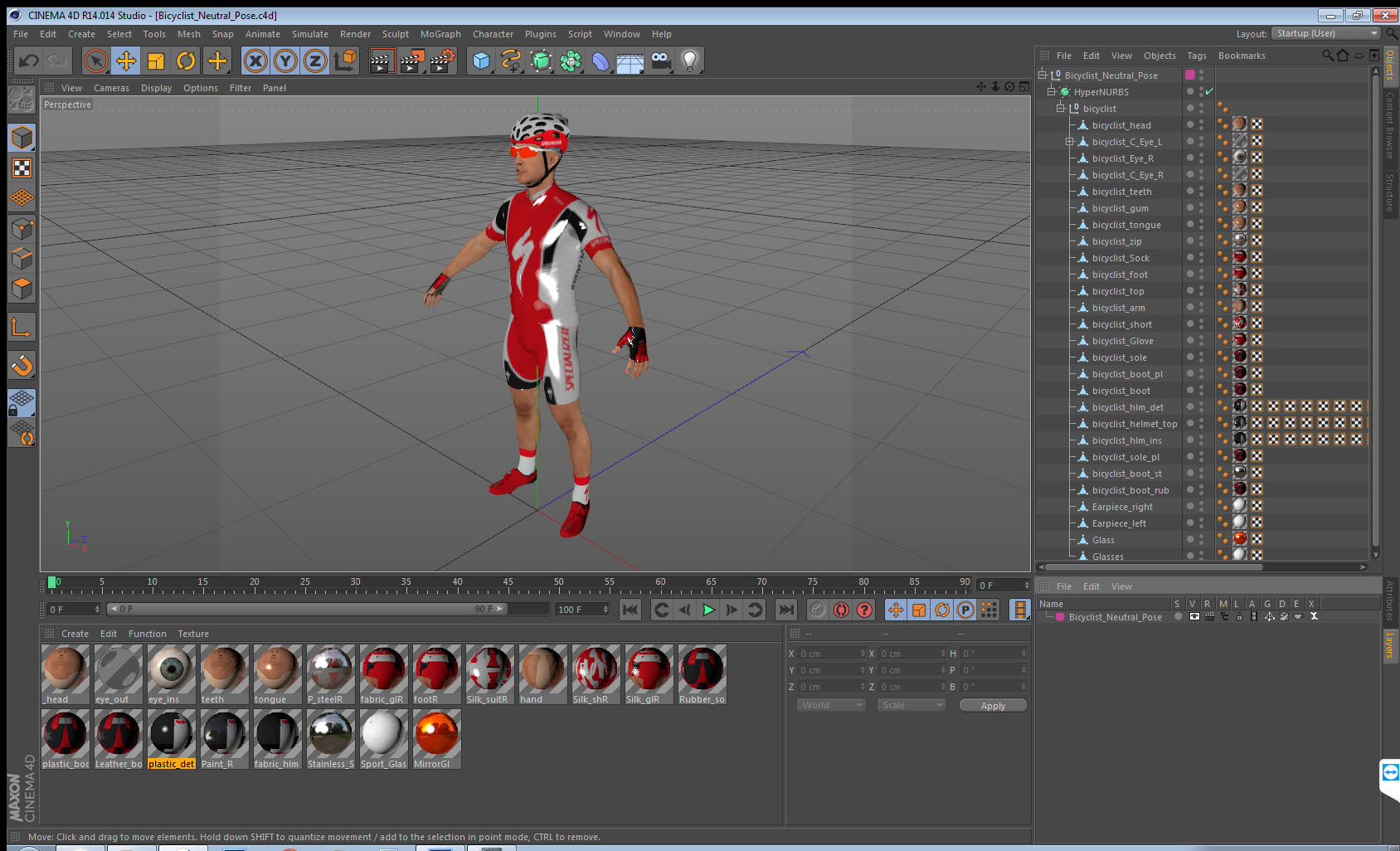Expand bicyclist_C_Eye_L object
1400x851 pixels.
(x=1070, y=141)
